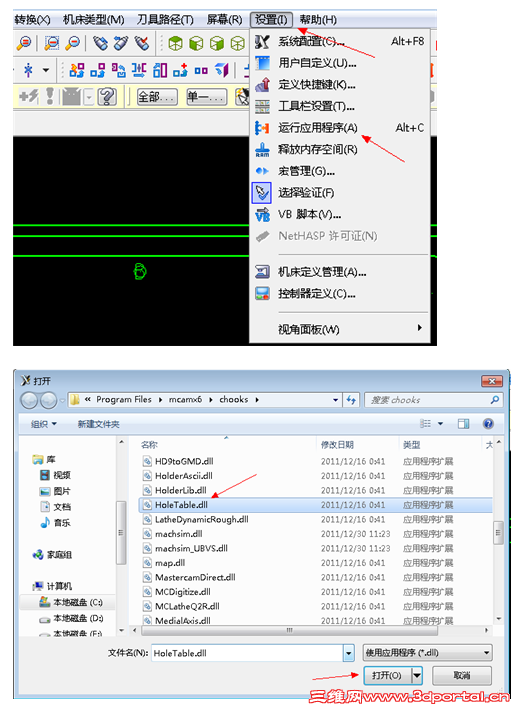Open the 帮助(H) menu
The image size is (529, 710).
click(318, 19)
